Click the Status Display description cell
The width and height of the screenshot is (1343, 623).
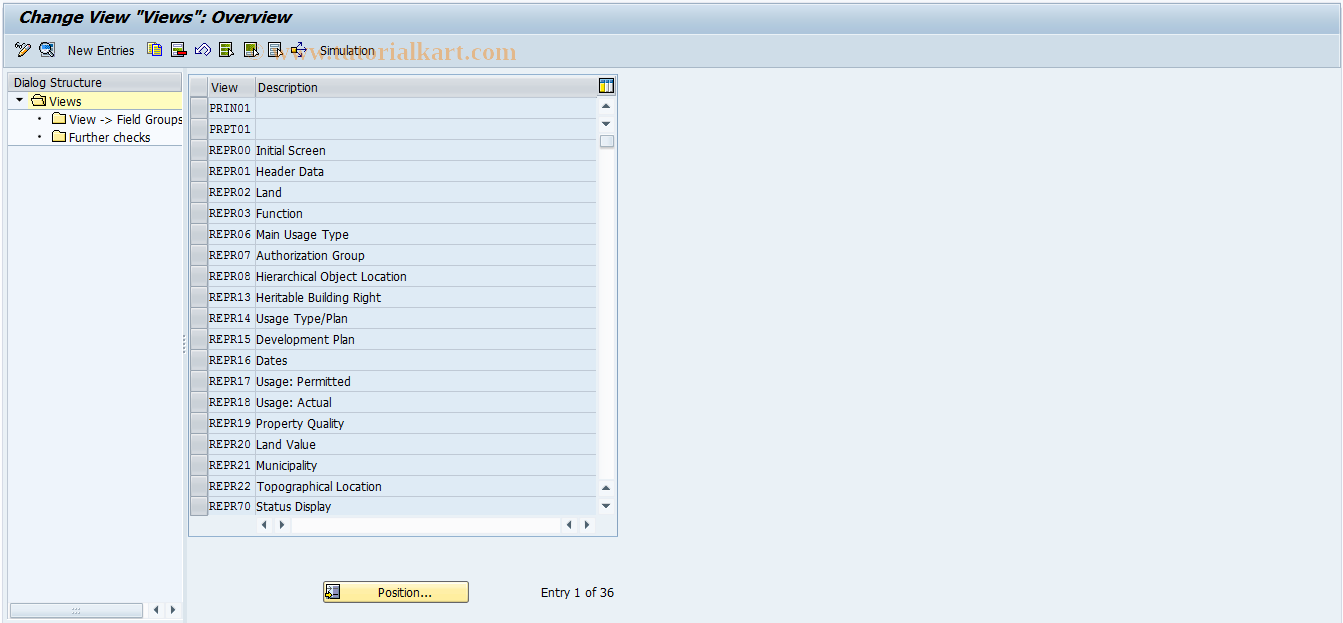[x=426, y=506]
